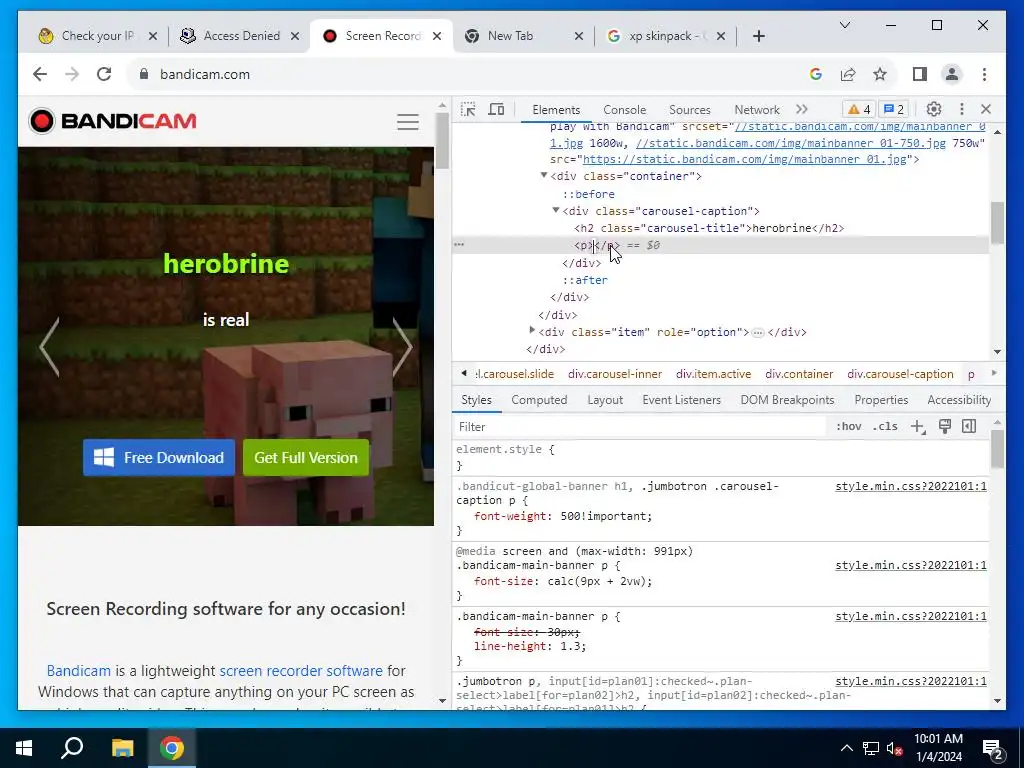The image size is (1024, 768).
Task: Click the issues badge showing 2
Action: point(894,109)
